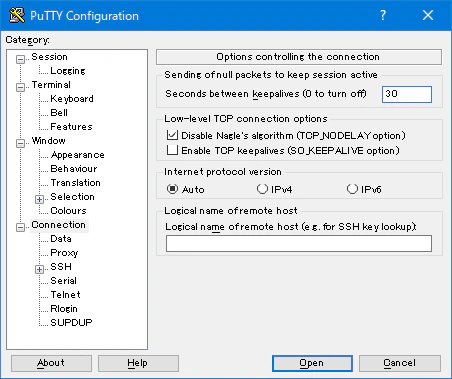Click 'Seconds between keepalives' label
The image size is (452, 379).
pyautogui.click(x=266, y=94)
